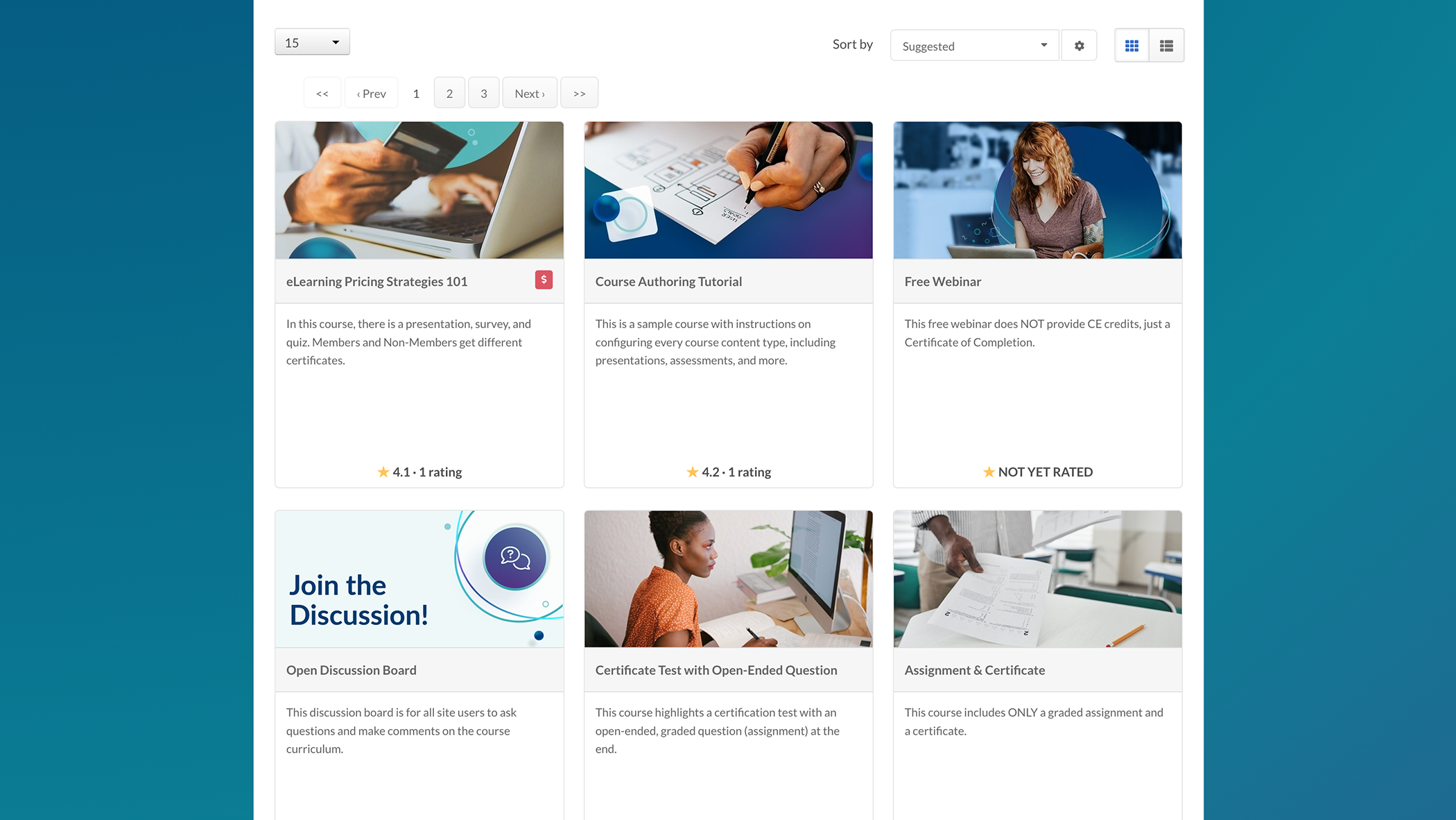
Task: Go to page 3
Action: tap(483, 93)
